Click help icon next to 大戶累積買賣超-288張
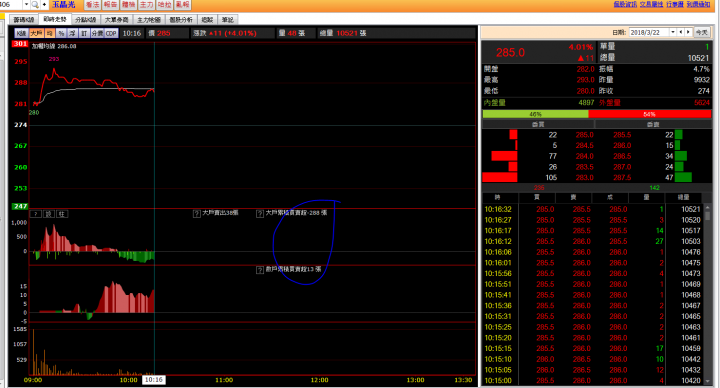This screenshot has height=388, width=720. [x=260, y=214]
